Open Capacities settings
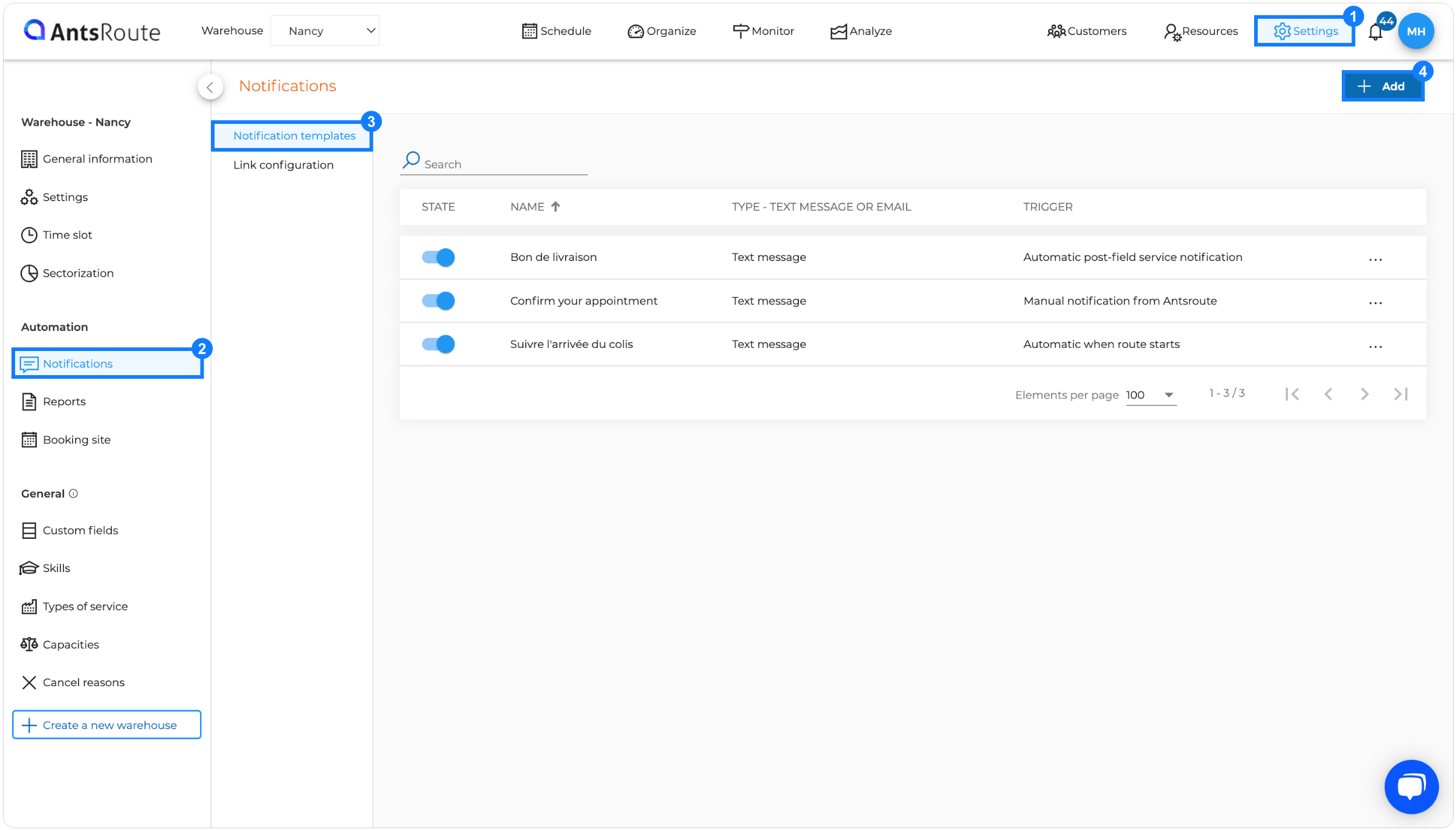The height and width of the screenshot is (830, 1456). [x=60, y=645]
